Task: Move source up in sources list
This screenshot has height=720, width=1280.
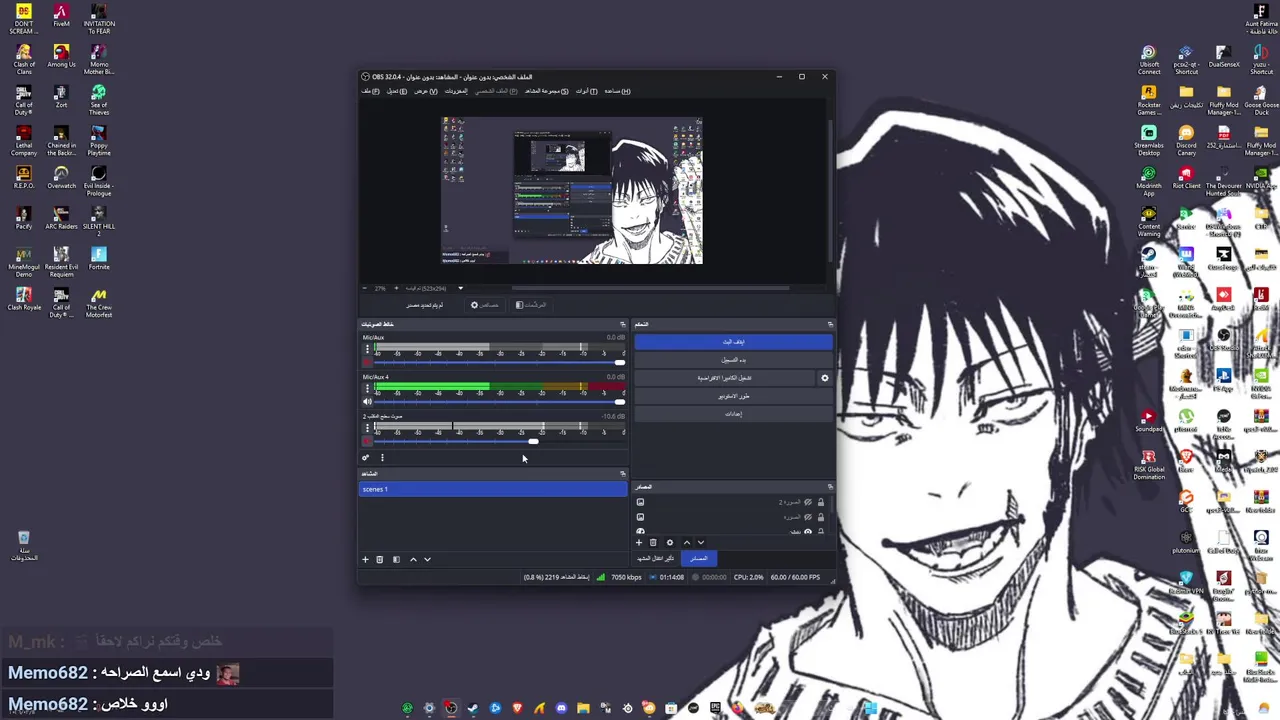Action: 686,543
